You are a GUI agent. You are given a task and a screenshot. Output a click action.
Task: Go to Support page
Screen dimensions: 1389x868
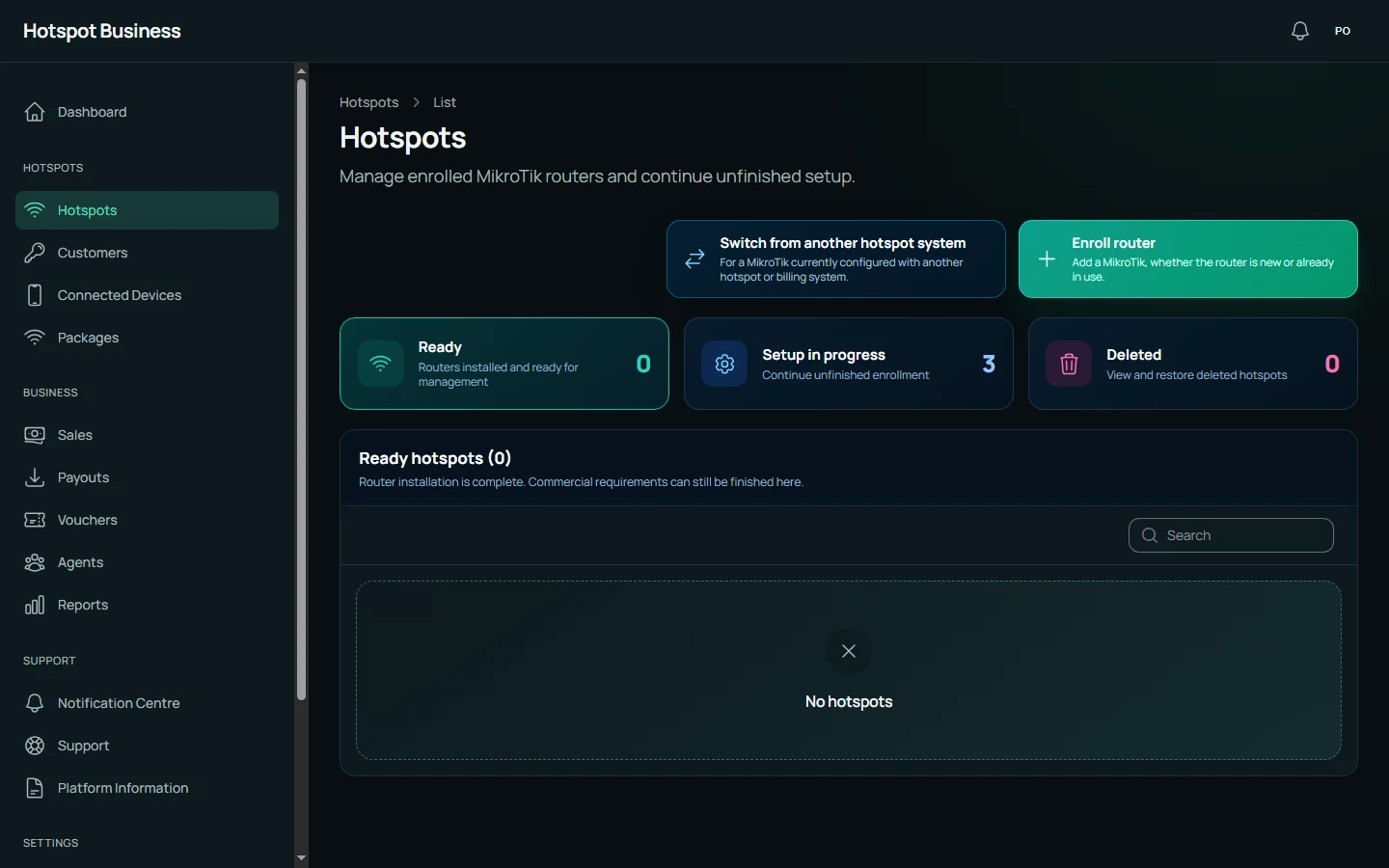pos(147,746)
